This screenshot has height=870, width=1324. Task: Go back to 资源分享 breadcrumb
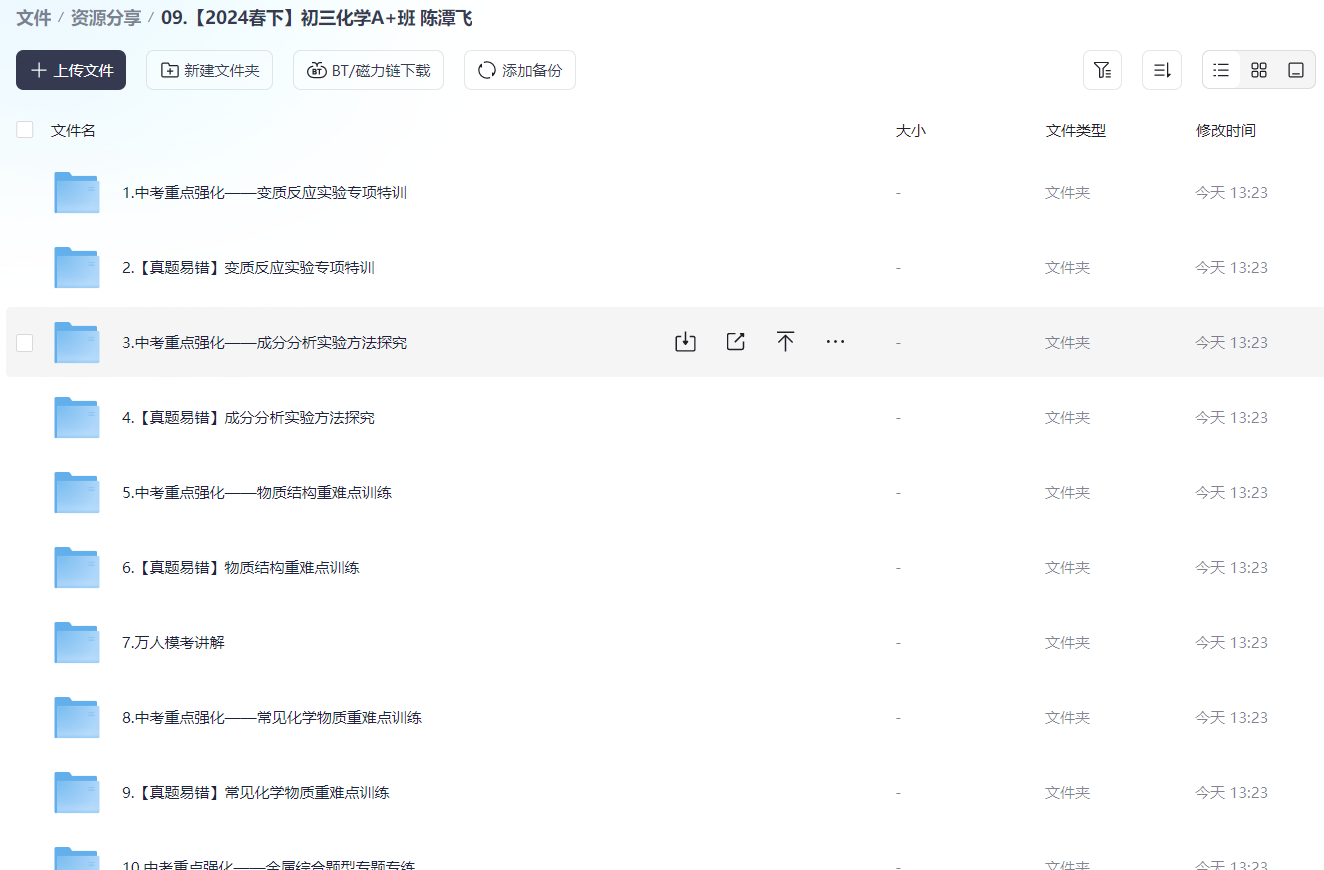(x=103, y=17)
